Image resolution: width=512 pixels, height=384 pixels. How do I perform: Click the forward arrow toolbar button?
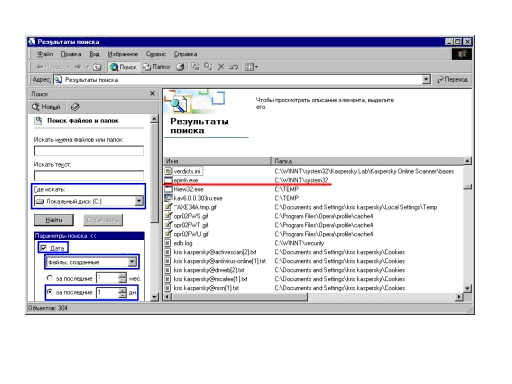click(78, 67)
